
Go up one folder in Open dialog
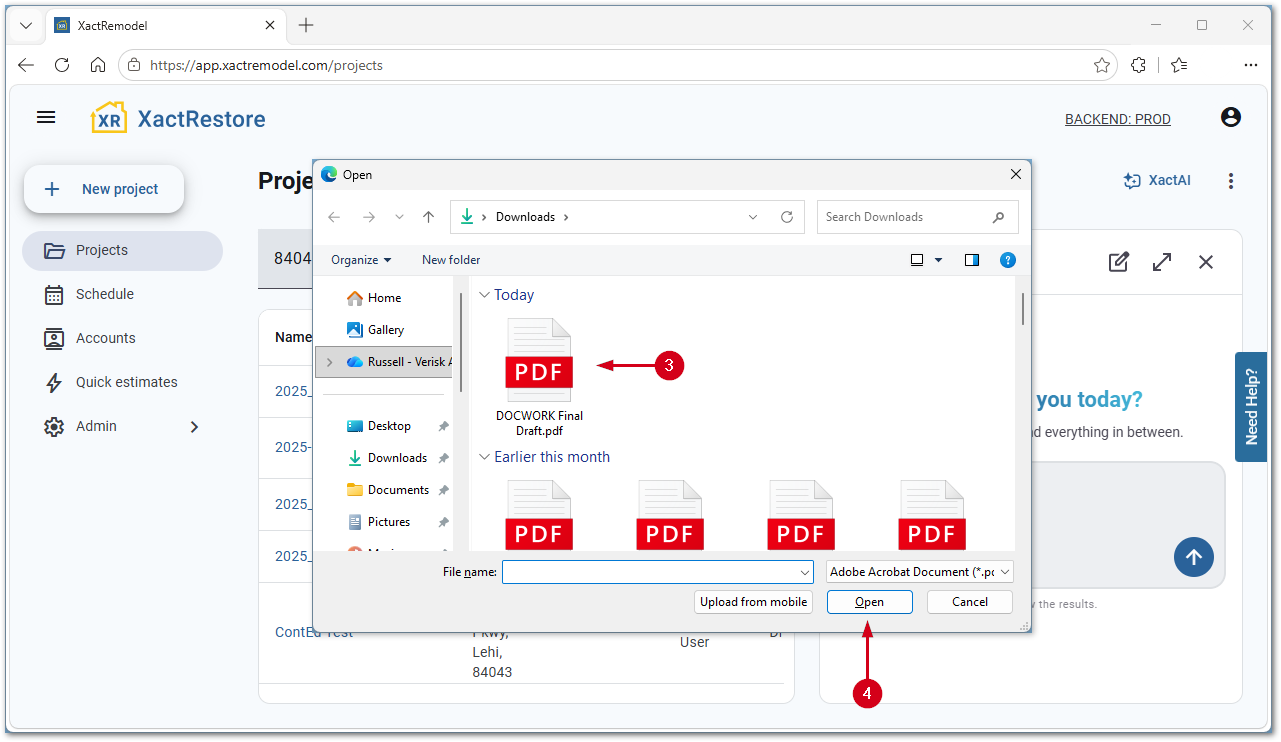[429, 217]
